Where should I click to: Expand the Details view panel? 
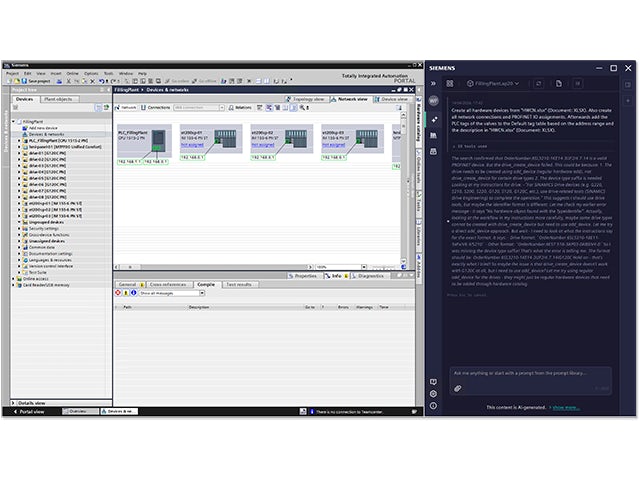point(13,403)
